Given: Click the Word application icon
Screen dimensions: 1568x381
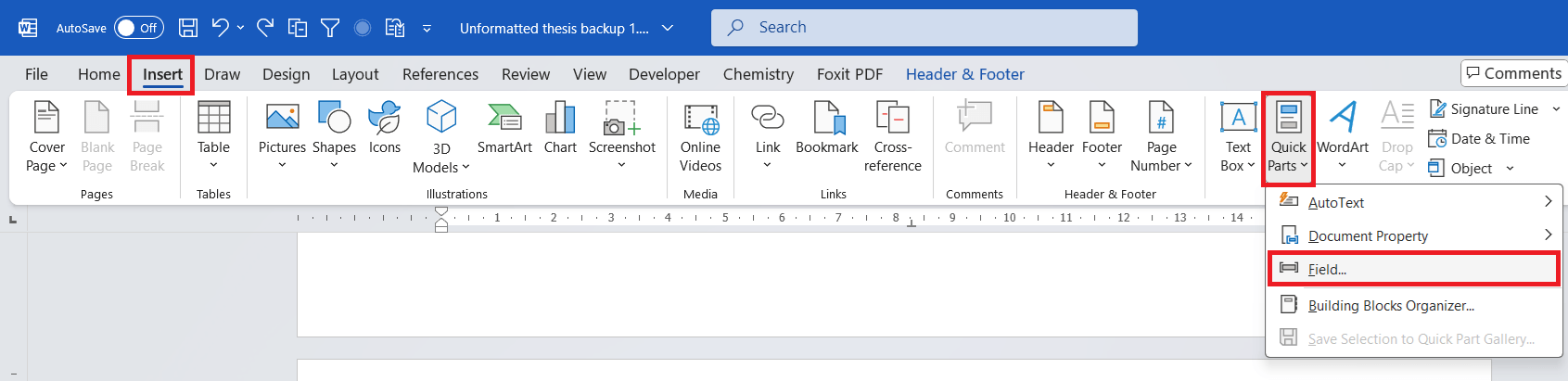Looking at the screenshot, I should pos(28,28).
